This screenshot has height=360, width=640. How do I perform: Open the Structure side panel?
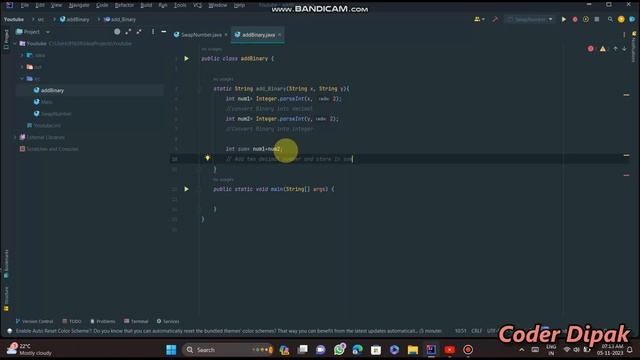tap(6, 299)
